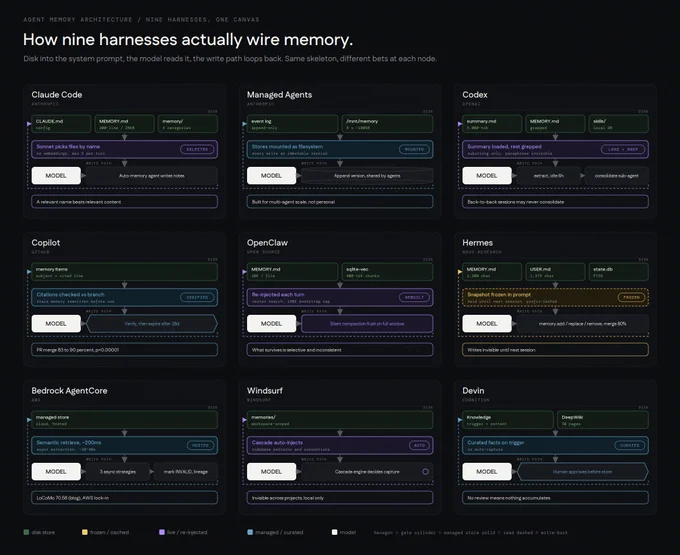Click the MODEL box in Copilot card
This screenshot has width=680, height=555.
tap(56, 323)
